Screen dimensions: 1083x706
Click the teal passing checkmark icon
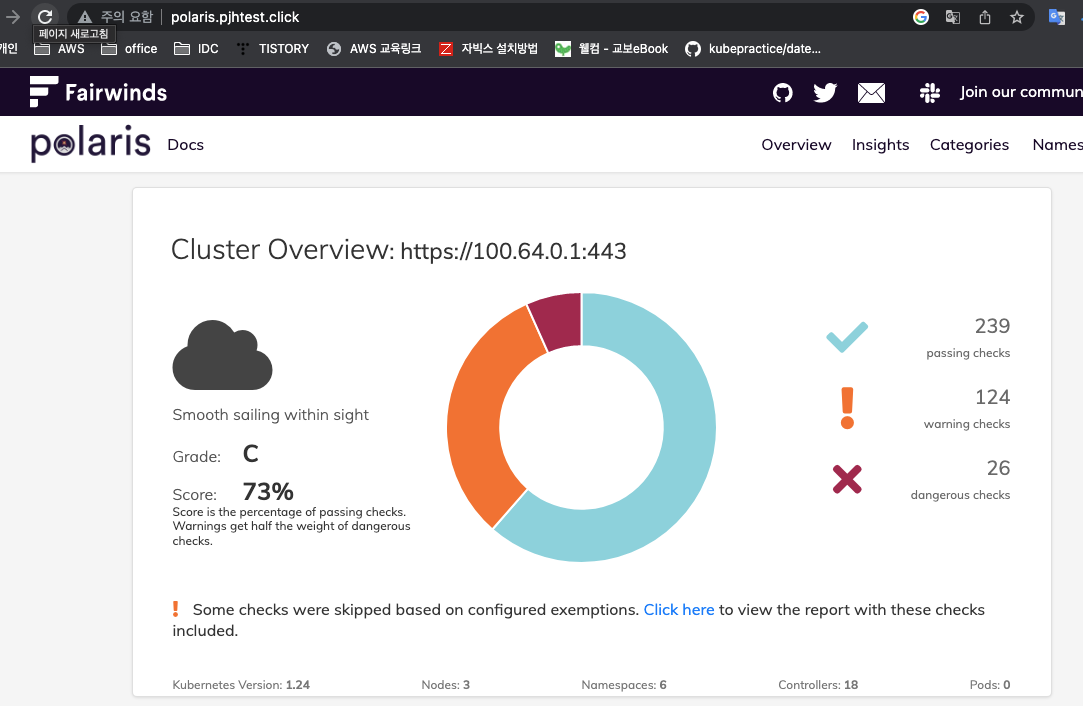[847, 337]
